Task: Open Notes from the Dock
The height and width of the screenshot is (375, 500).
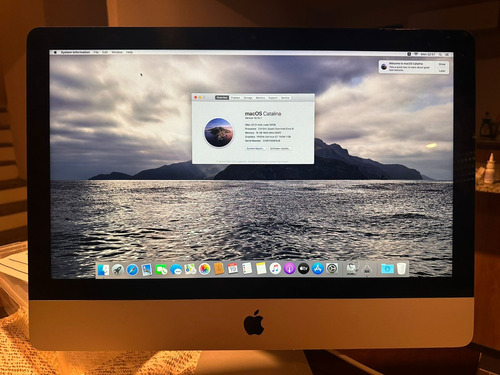Action: [x=261, y=268]
